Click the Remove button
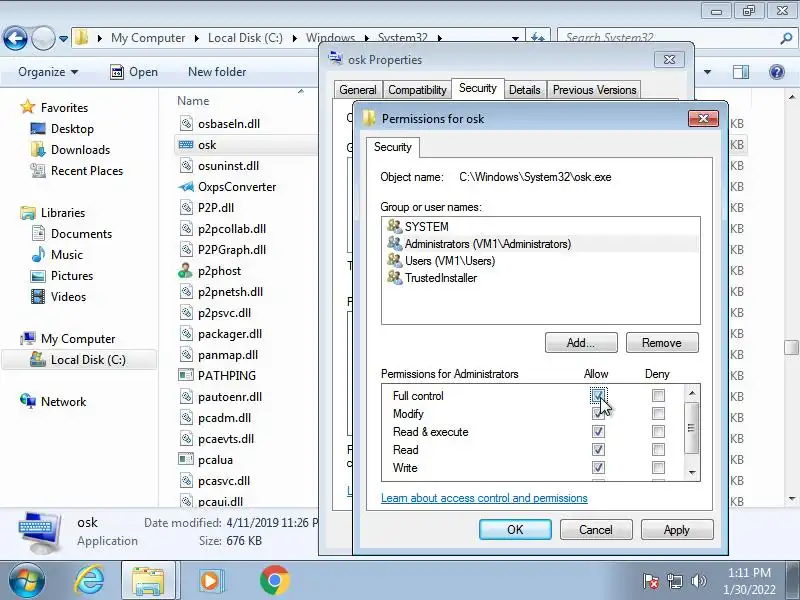 pos(662,343)
